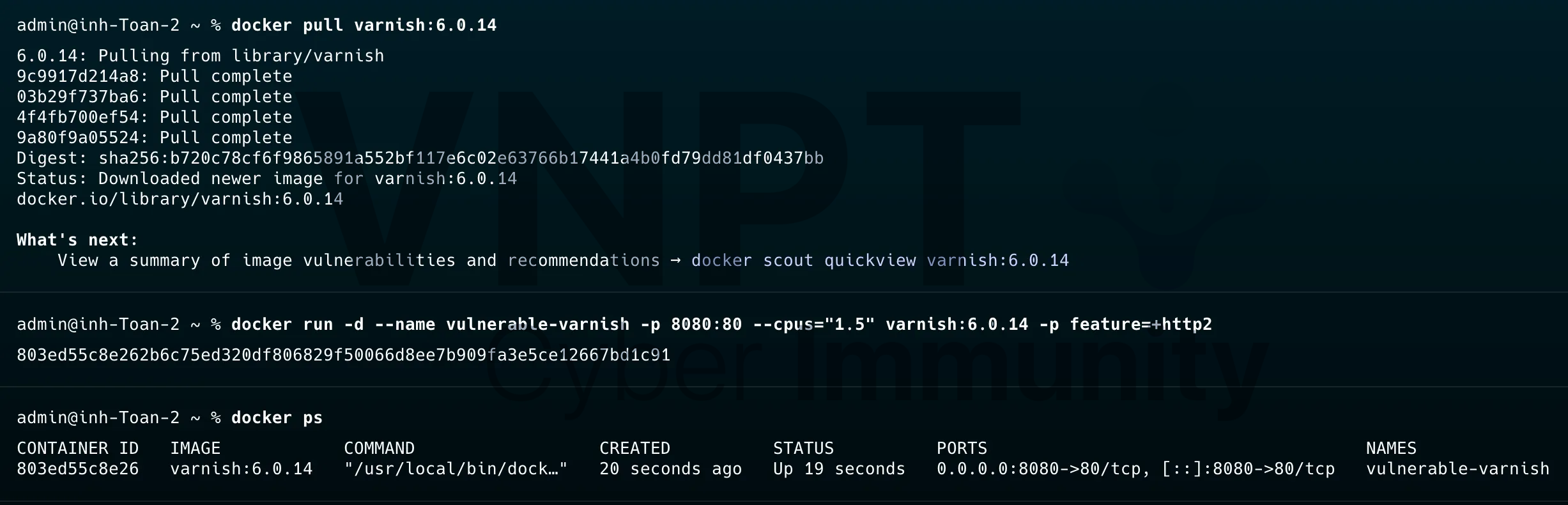Image resolution: width=1568 pixels, height=505 pixels.
Task: Click short container ID 803ed55c8e26 in table
Action: pos(77,469)
